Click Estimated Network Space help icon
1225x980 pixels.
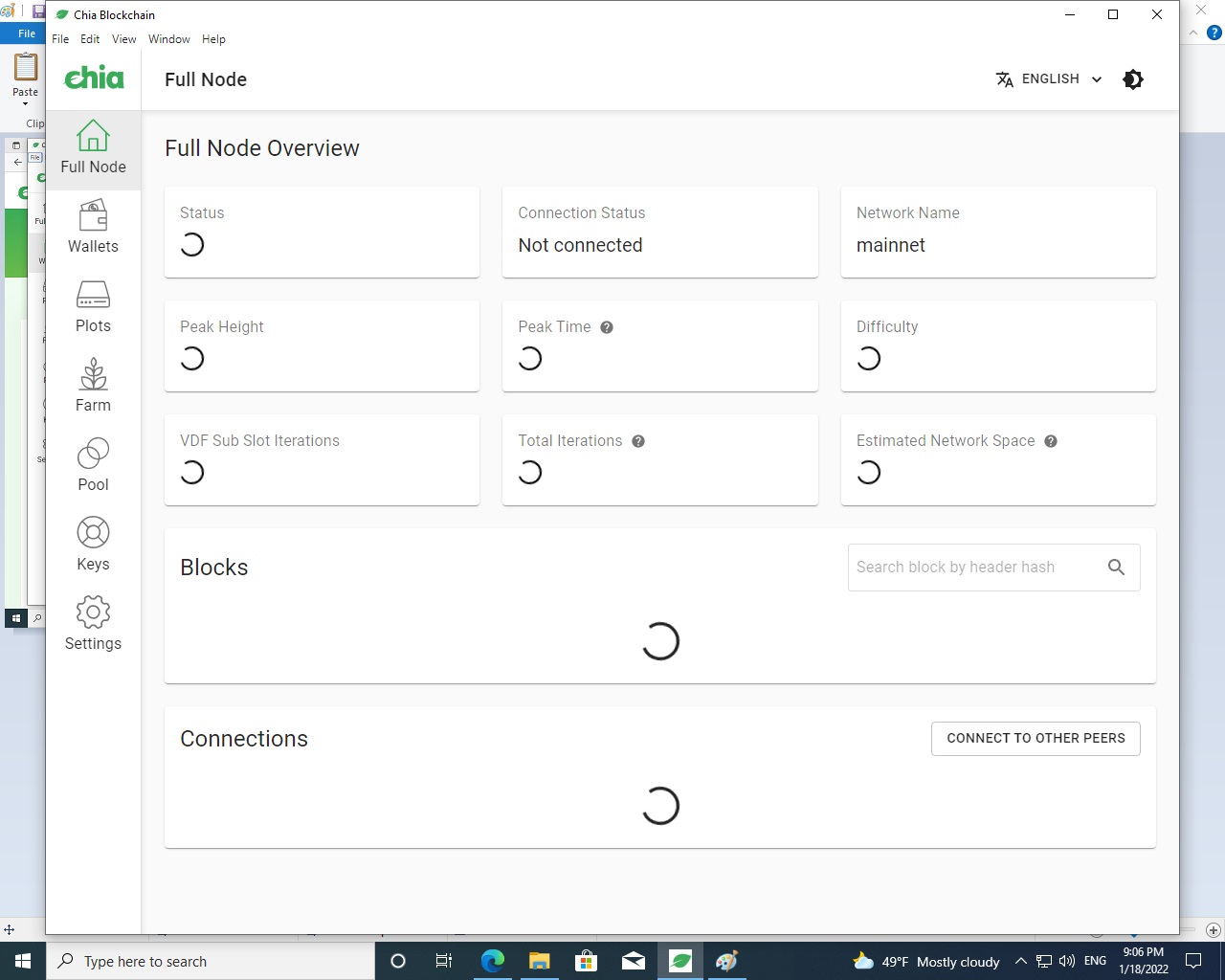[x=1051, y=441]
